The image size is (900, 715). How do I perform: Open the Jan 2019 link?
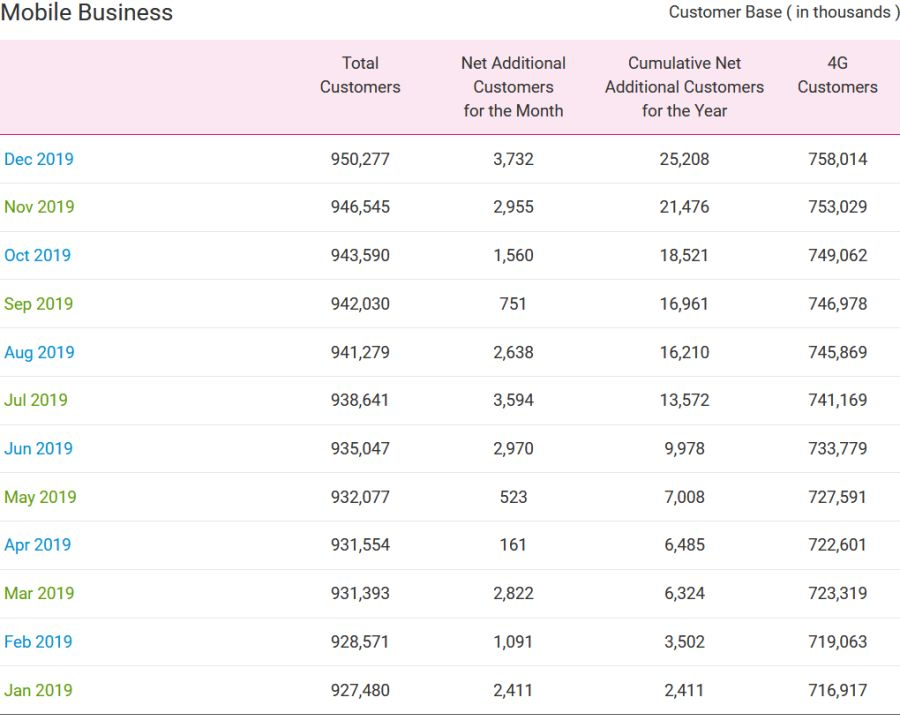point(38,690)
